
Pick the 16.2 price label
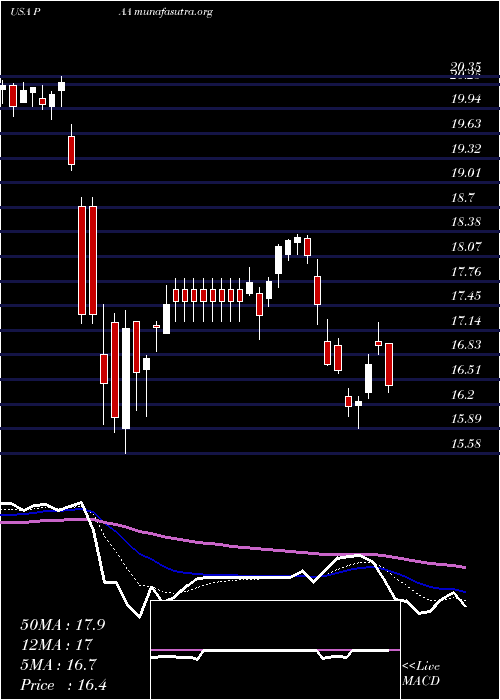coord(462,395)
